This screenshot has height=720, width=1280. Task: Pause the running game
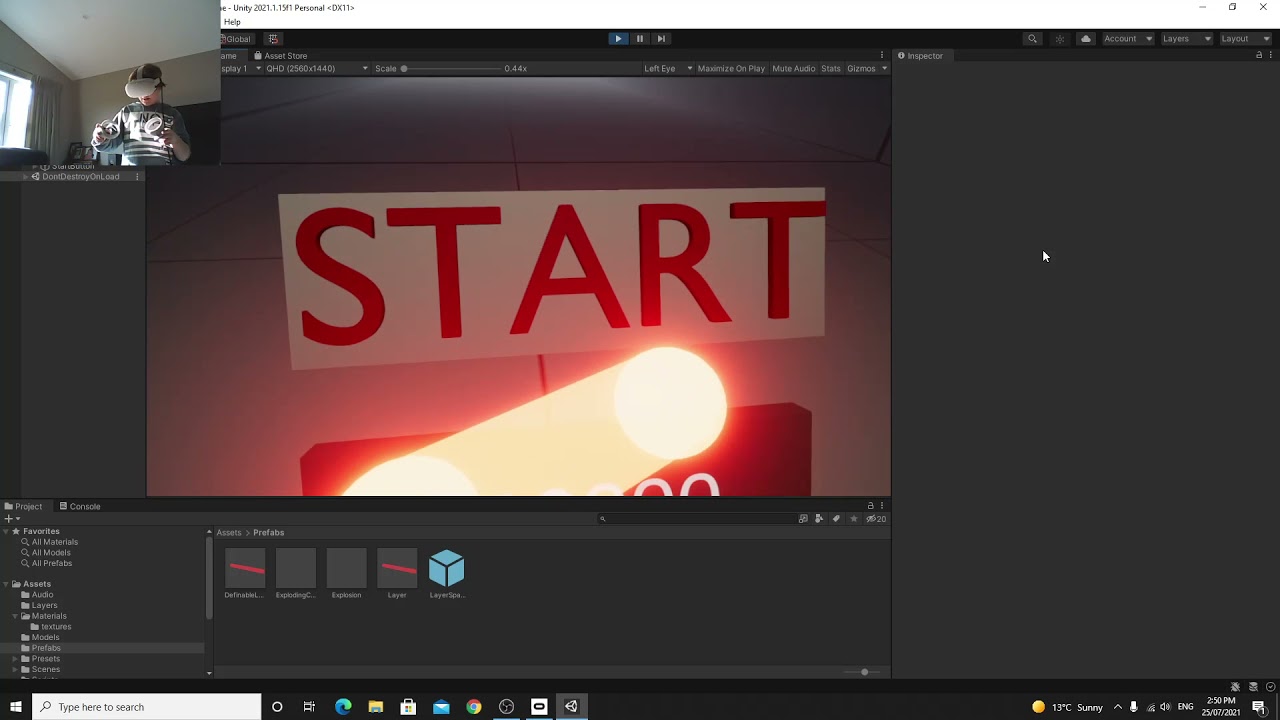point(640,39)
